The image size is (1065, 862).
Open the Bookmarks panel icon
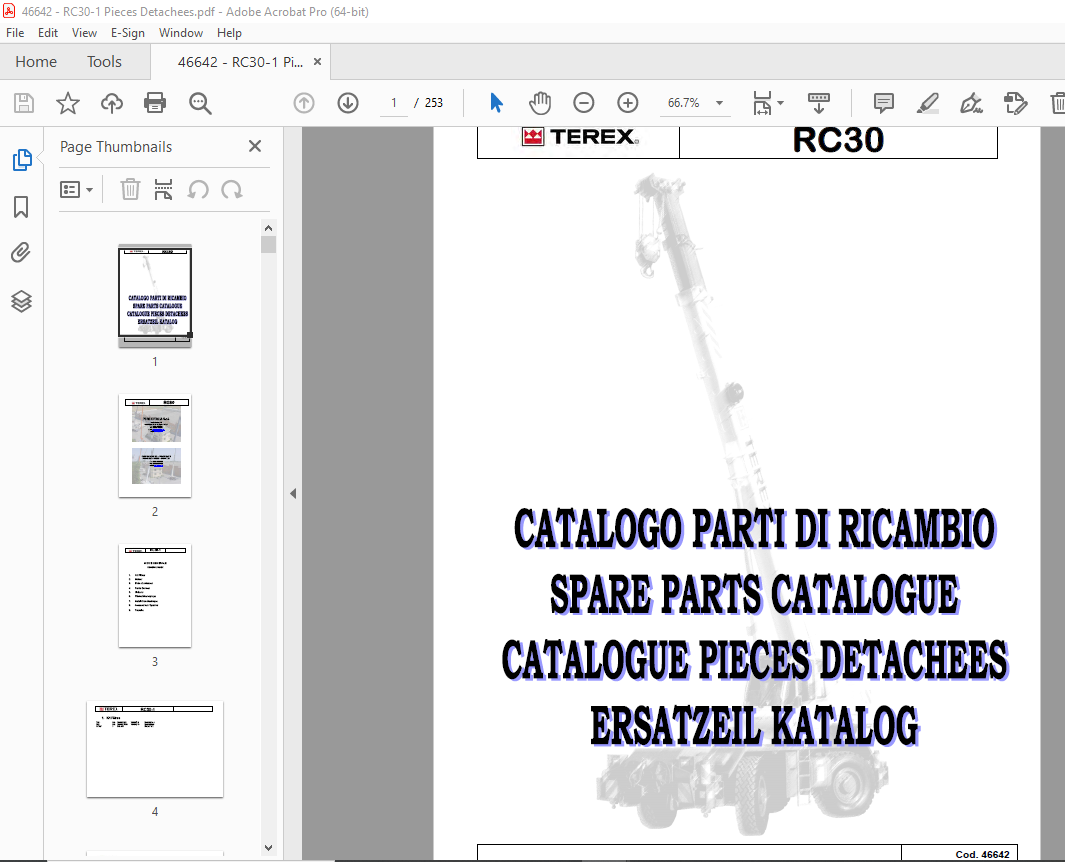click(21, 207)
